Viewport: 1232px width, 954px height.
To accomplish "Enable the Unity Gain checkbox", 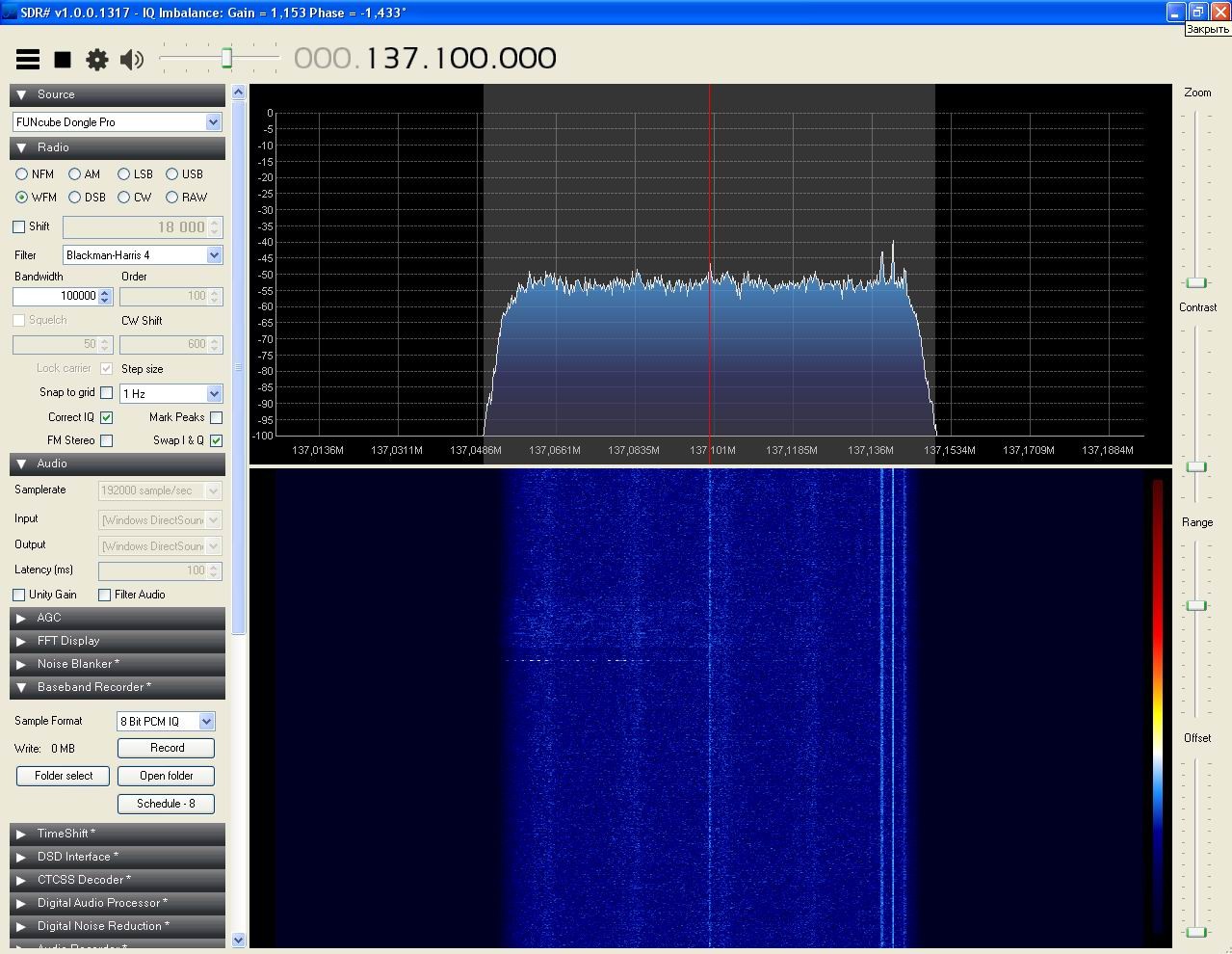I will click(x=18, y=595).
